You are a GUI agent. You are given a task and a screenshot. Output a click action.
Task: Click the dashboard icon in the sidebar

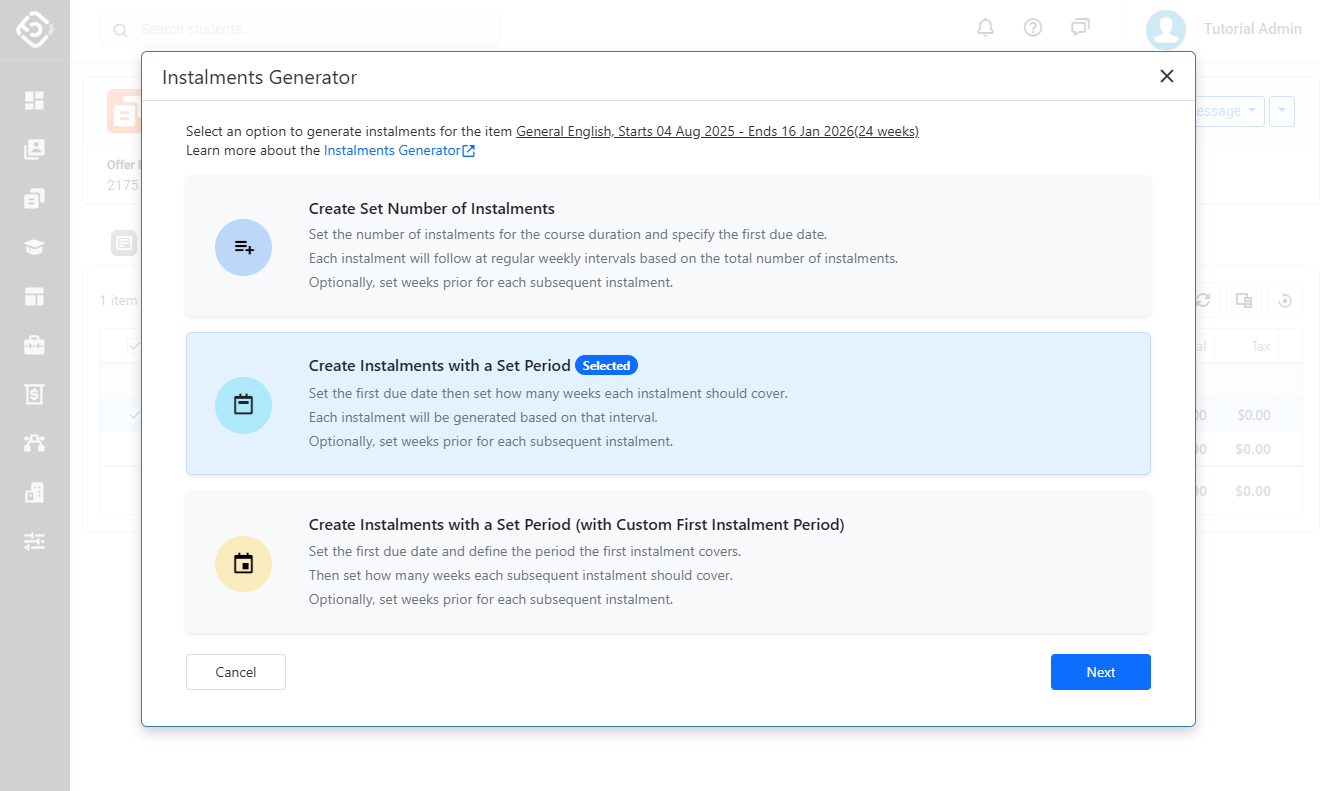coord(35,100)
